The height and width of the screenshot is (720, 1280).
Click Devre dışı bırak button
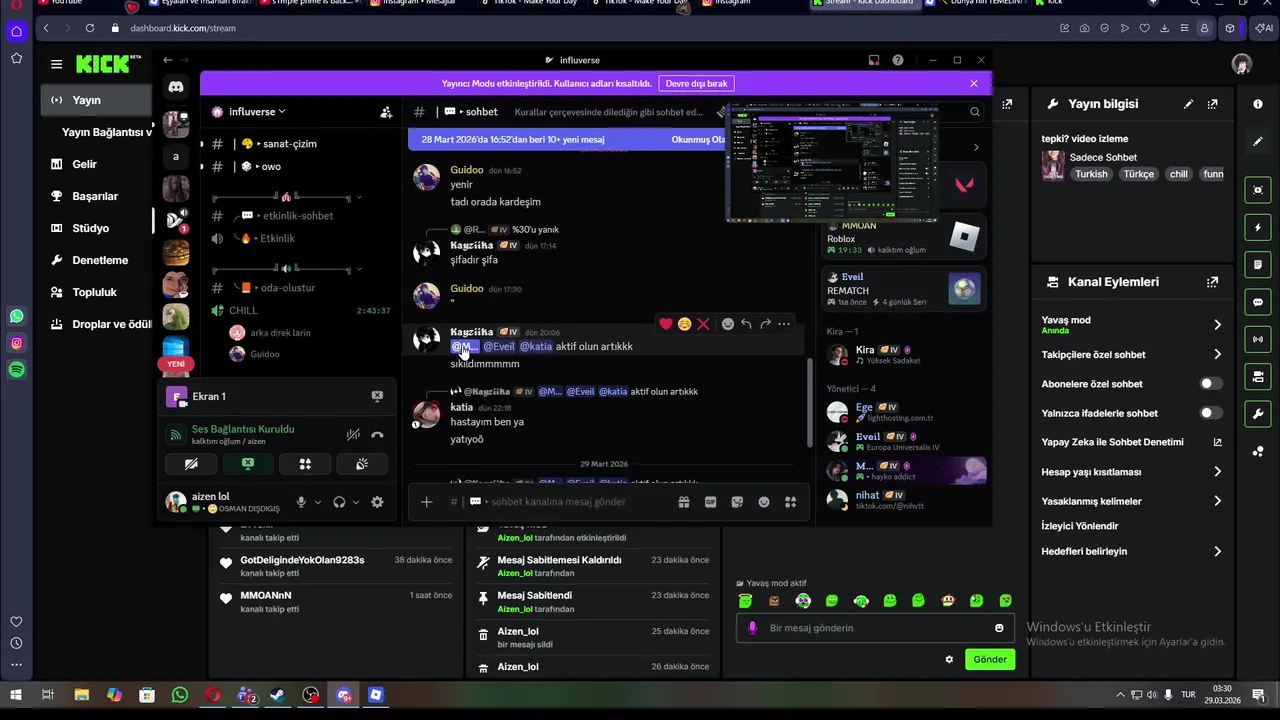point(696,84)
